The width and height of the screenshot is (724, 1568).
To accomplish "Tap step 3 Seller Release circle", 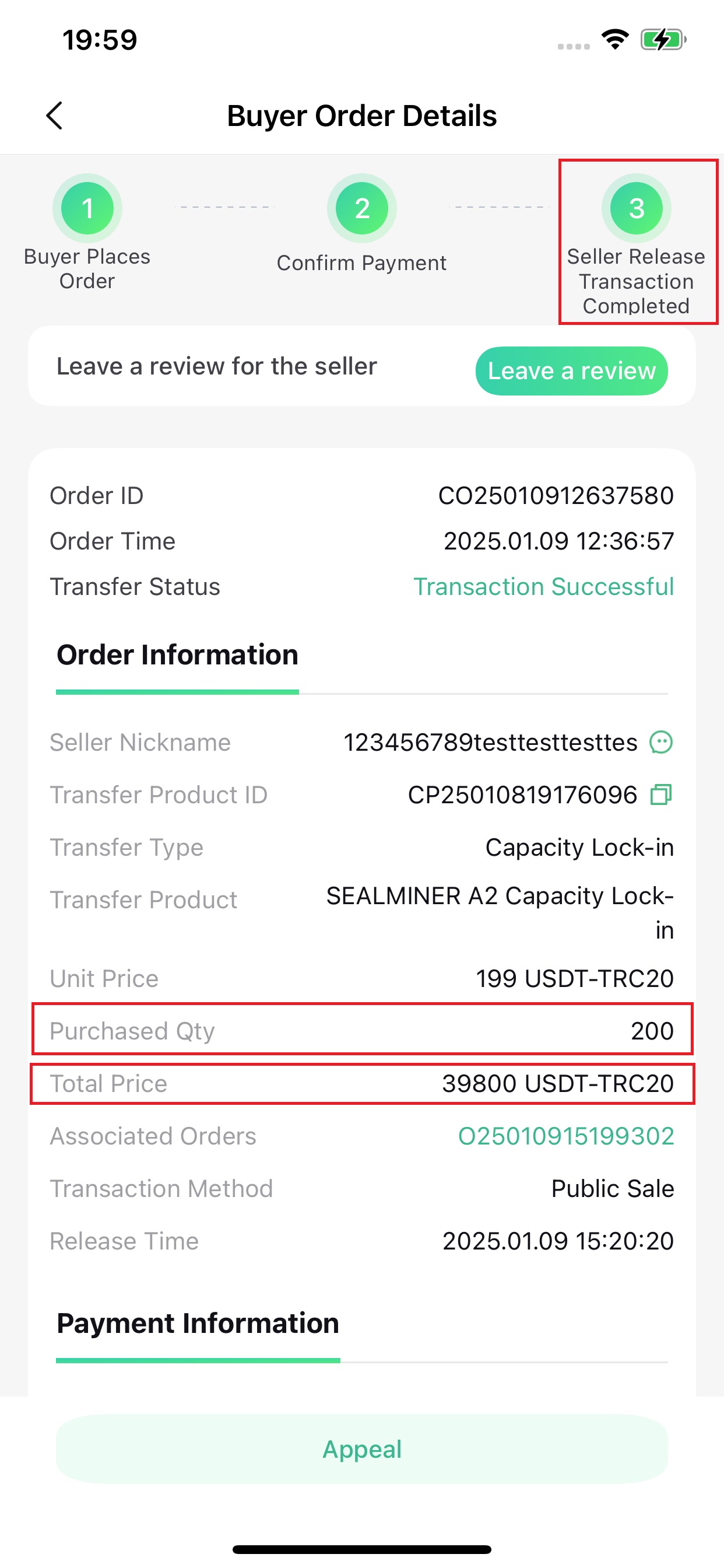I will (x=637, y=208).
